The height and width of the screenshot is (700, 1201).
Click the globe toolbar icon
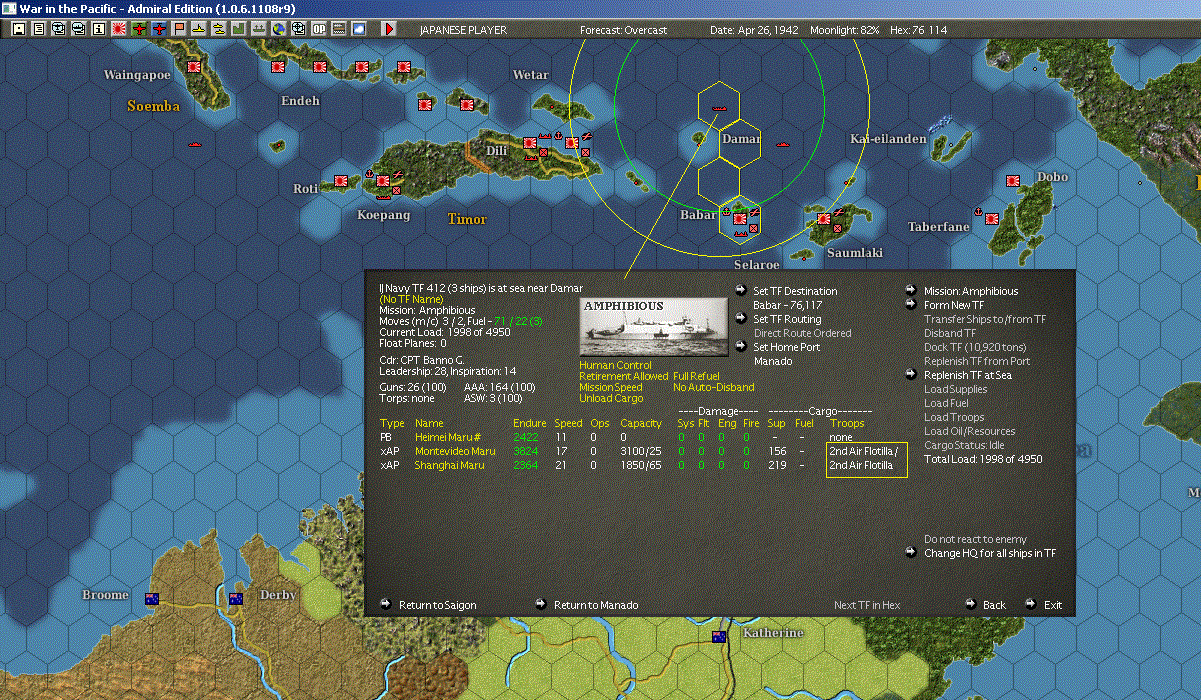[278, 29]
